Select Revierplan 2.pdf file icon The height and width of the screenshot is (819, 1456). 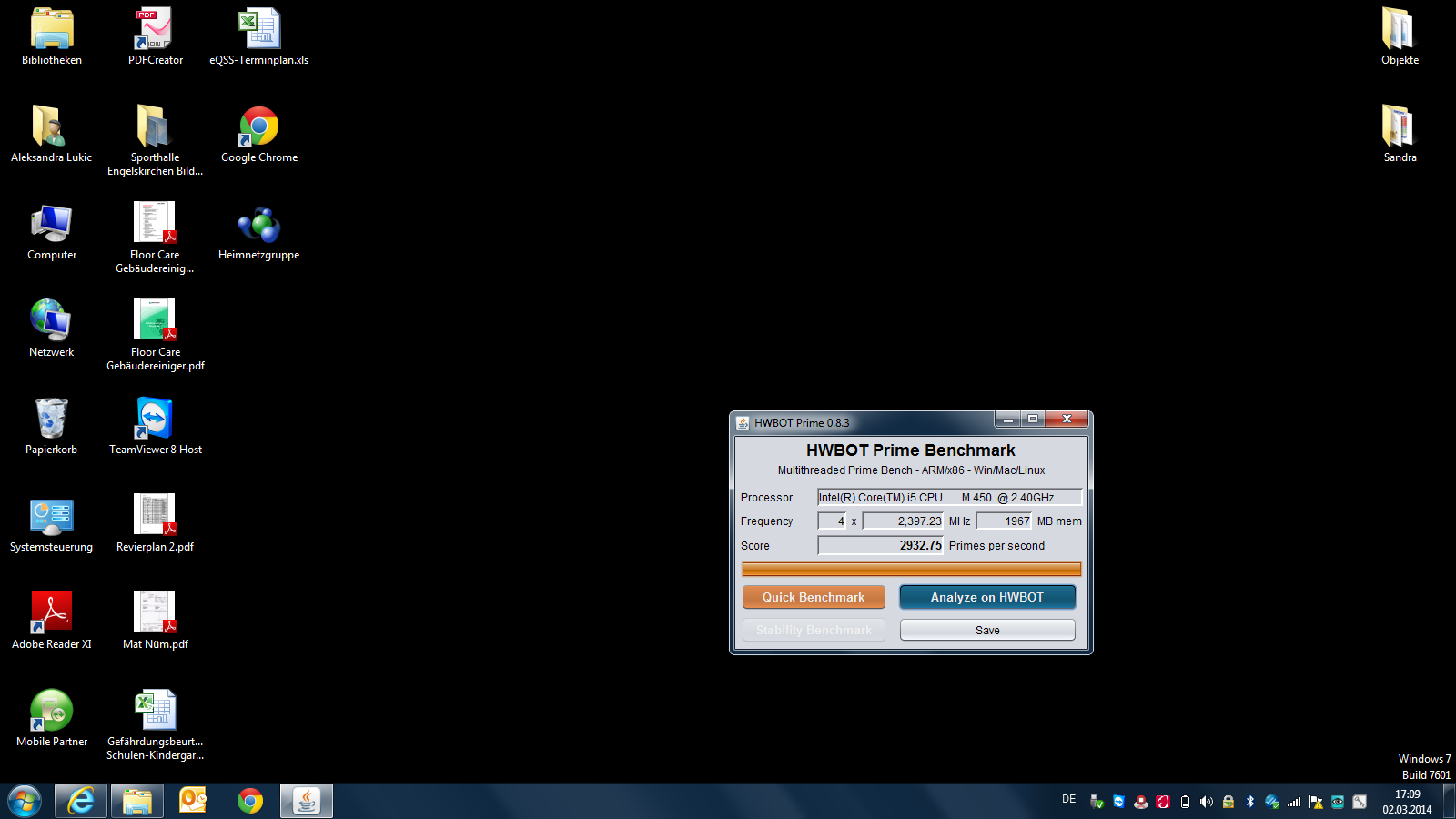coord(156,523)
